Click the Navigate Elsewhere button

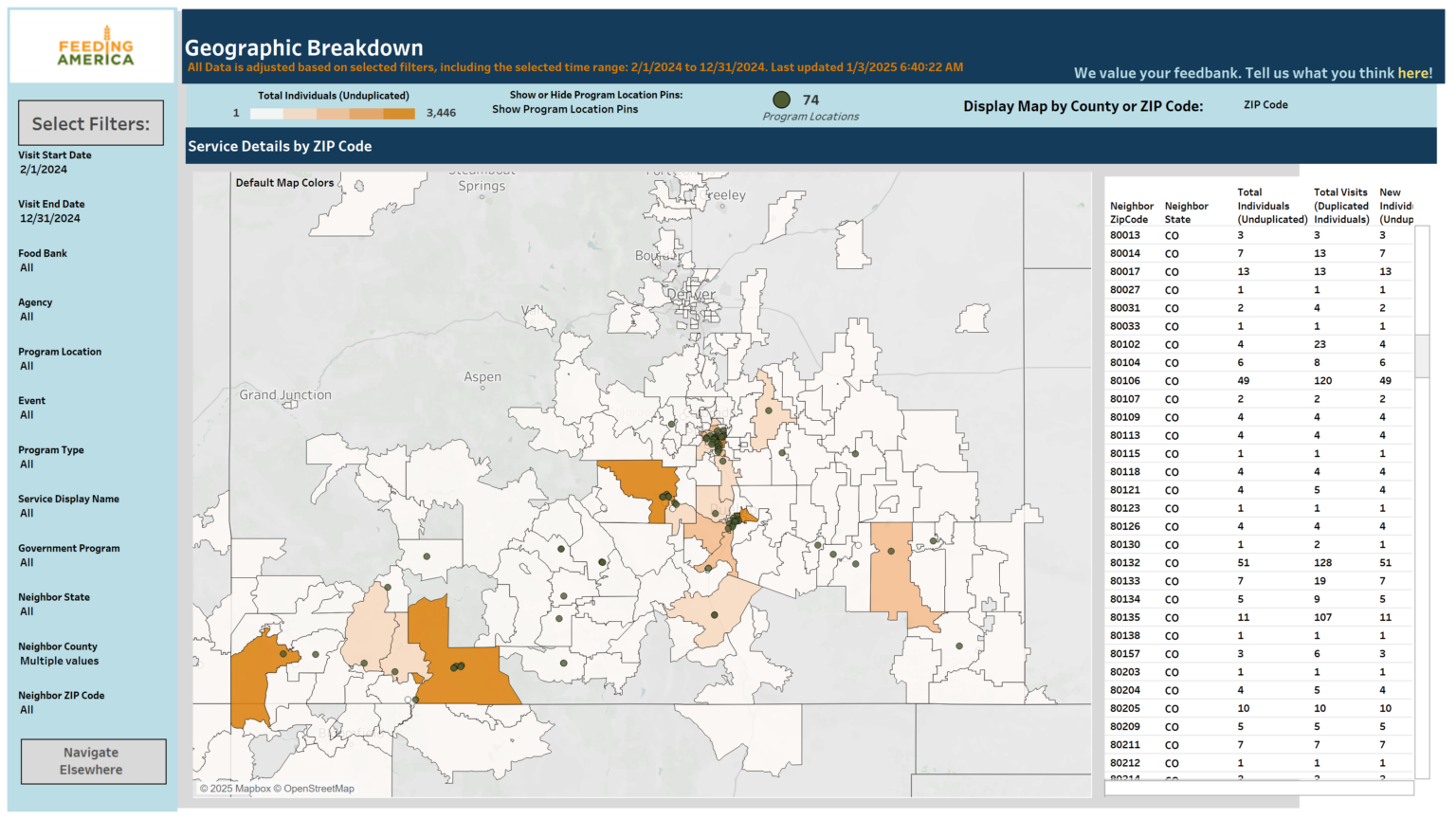(92, 761)
